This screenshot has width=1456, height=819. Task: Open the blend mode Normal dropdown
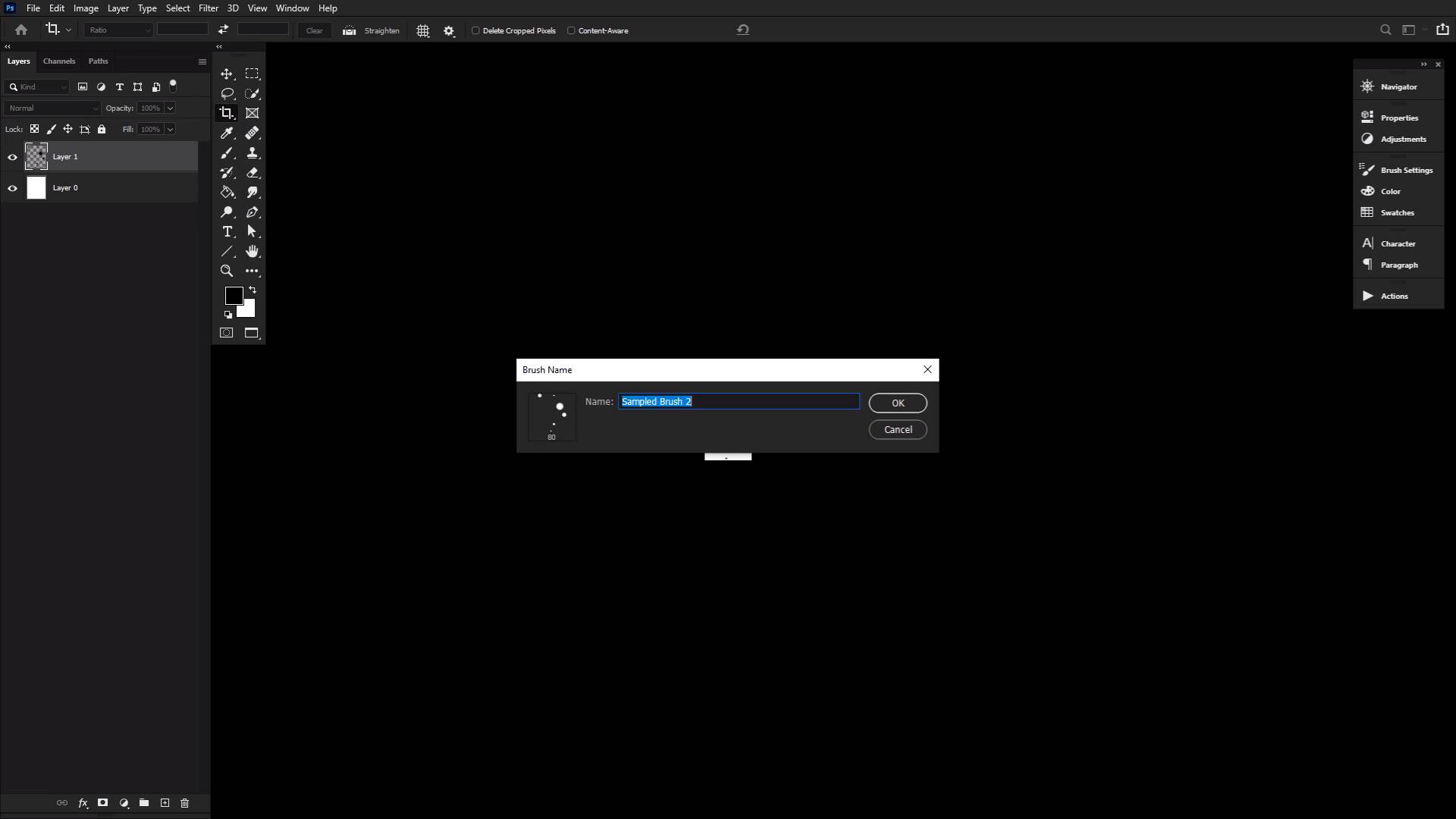(x=52, y=108)
